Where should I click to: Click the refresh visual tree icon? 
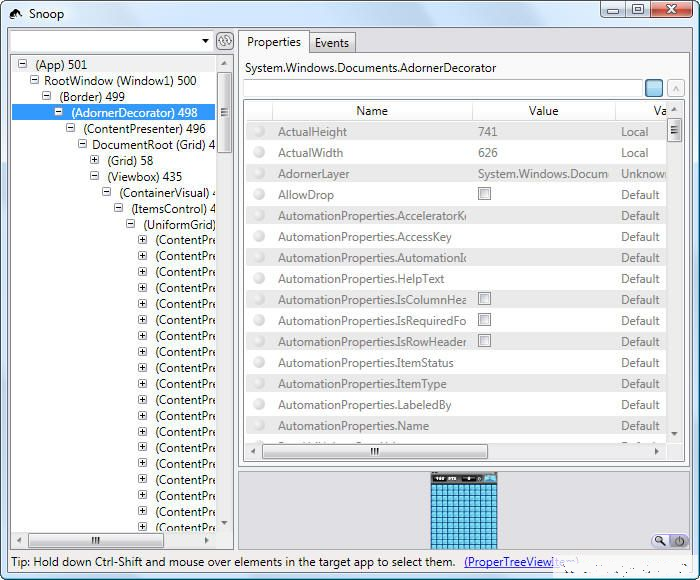pos(225,41)
